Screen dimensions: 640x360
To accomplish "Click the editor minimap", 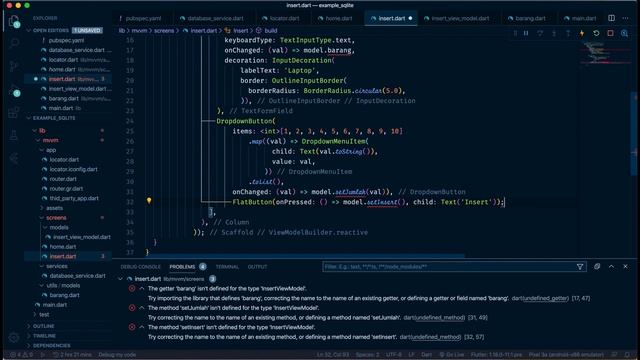I will pyautogui.click(x=604, y=53).
